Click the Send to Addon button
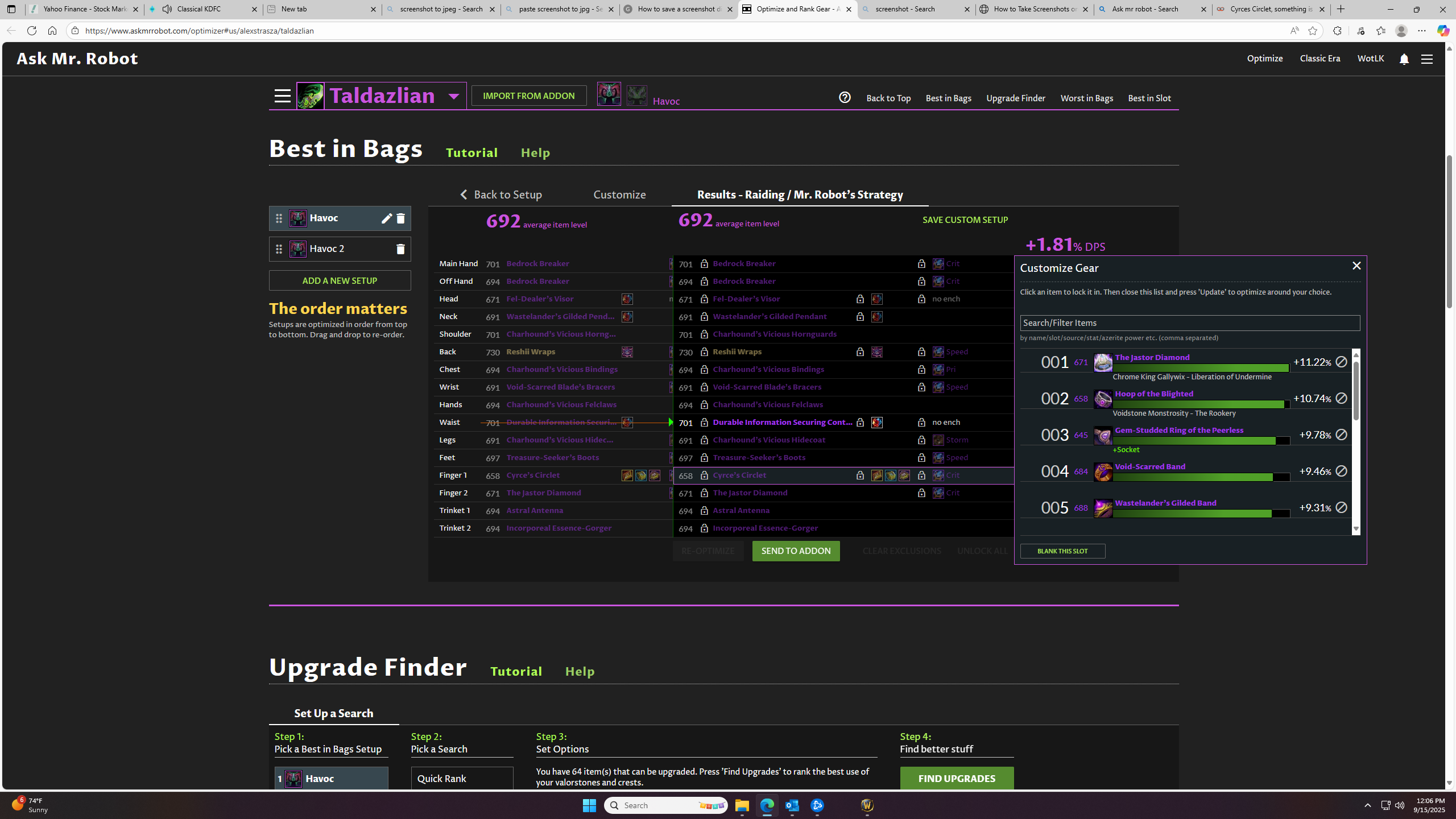The height and width of the screenshot is (819, 1456). 796,551
